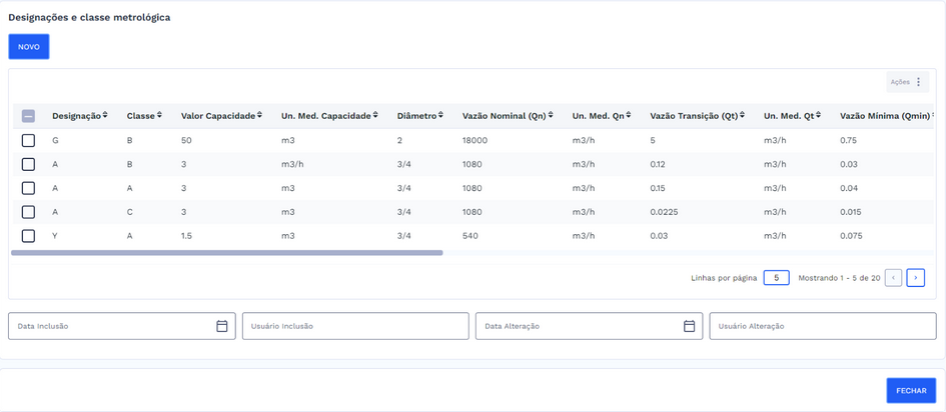Select the checkbox for Designação Y row
This screenshot has height=412, width=946.
(28, 236)
